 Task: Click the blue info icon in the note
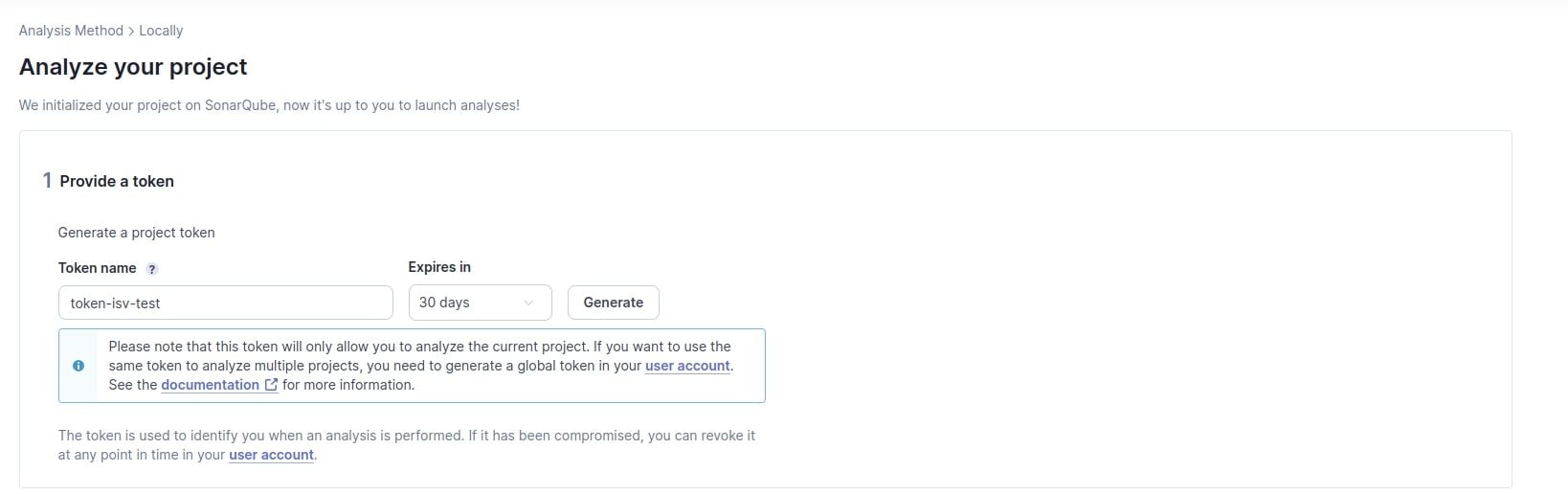pos(78,366)
